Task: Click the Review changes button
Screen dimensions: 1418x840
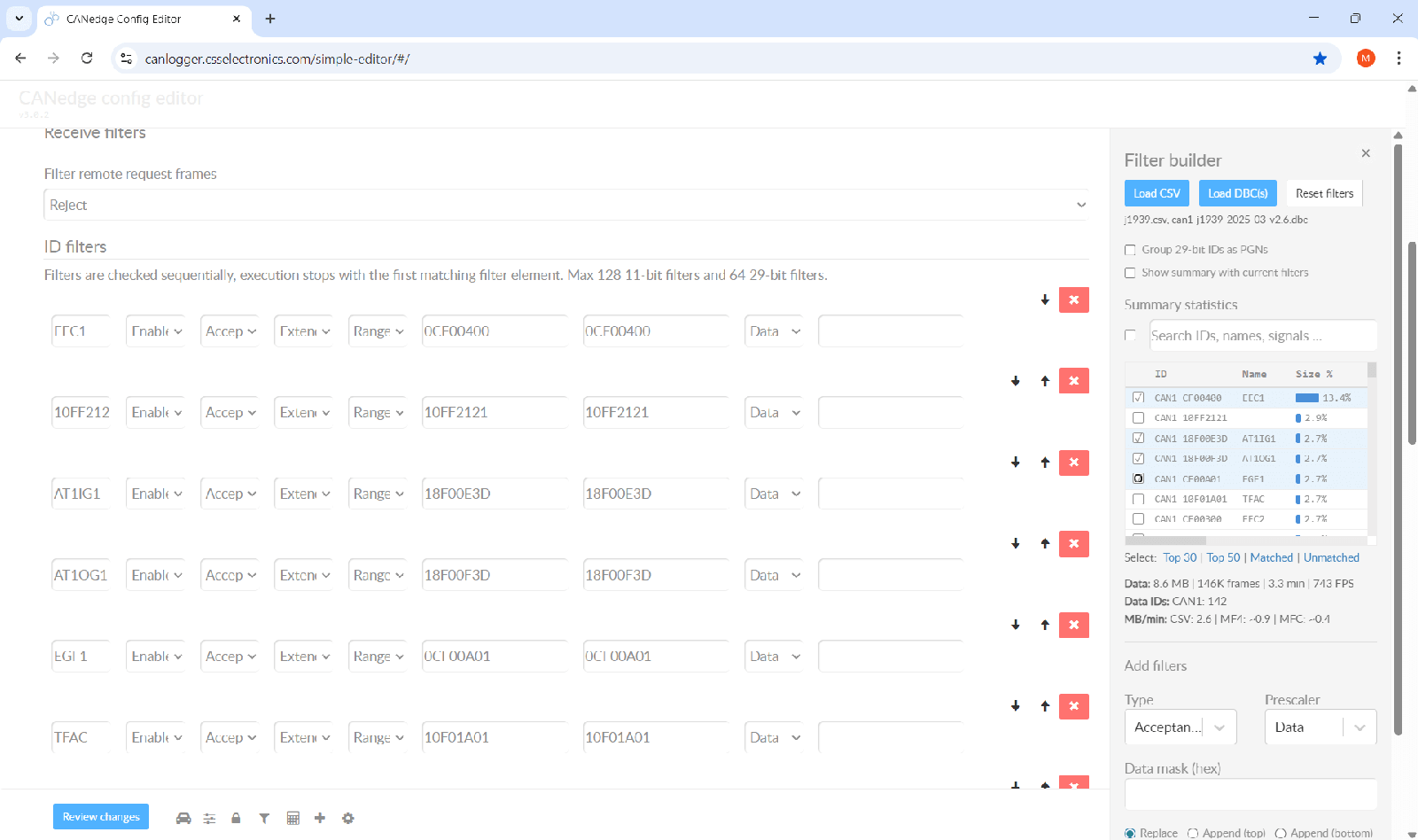Action: click(x=101, y=817)
